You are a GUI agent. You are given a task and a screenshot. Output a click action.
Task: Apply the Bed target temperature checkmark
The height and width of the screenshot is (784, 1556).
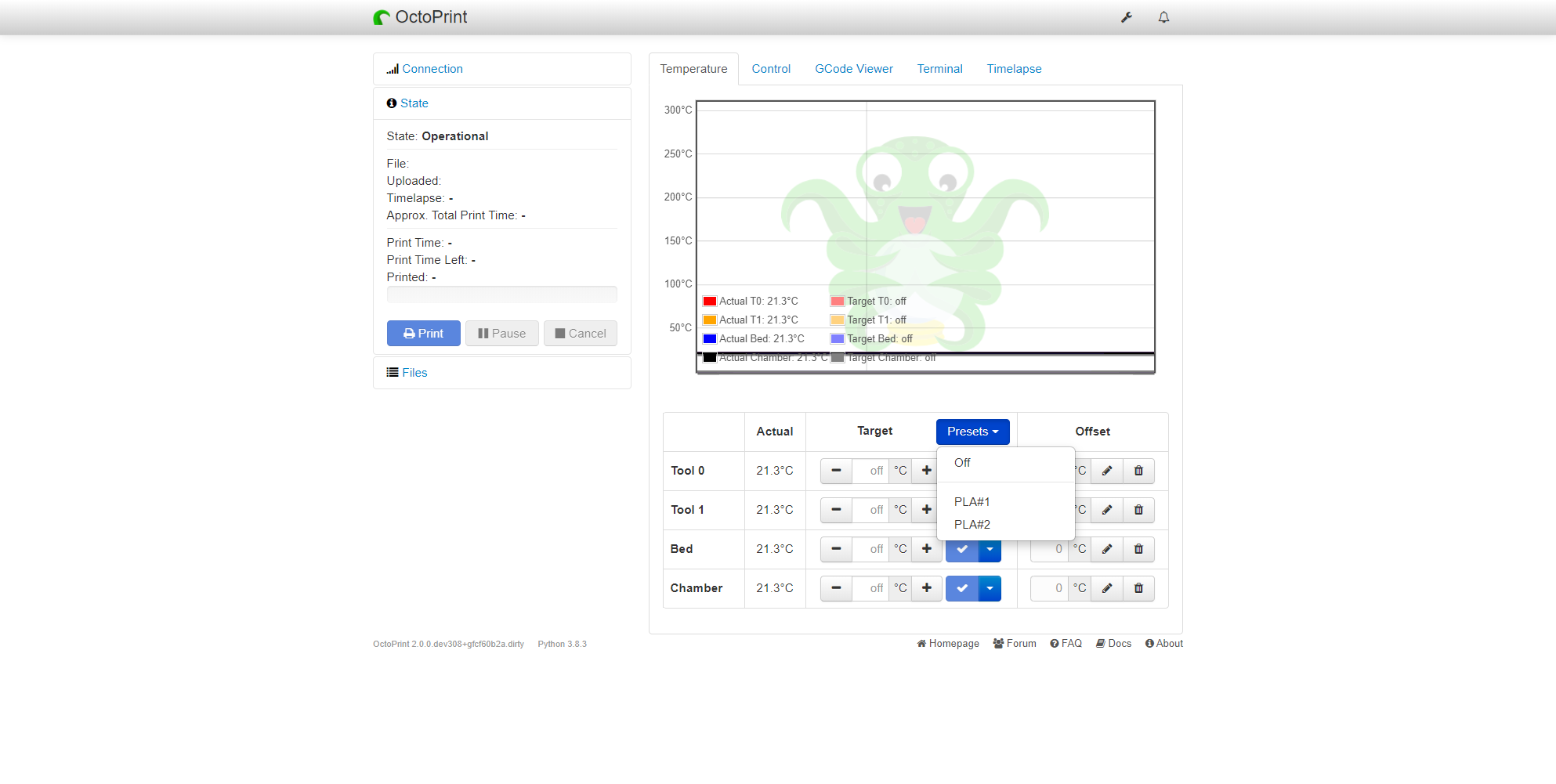[x=962, y=549]
